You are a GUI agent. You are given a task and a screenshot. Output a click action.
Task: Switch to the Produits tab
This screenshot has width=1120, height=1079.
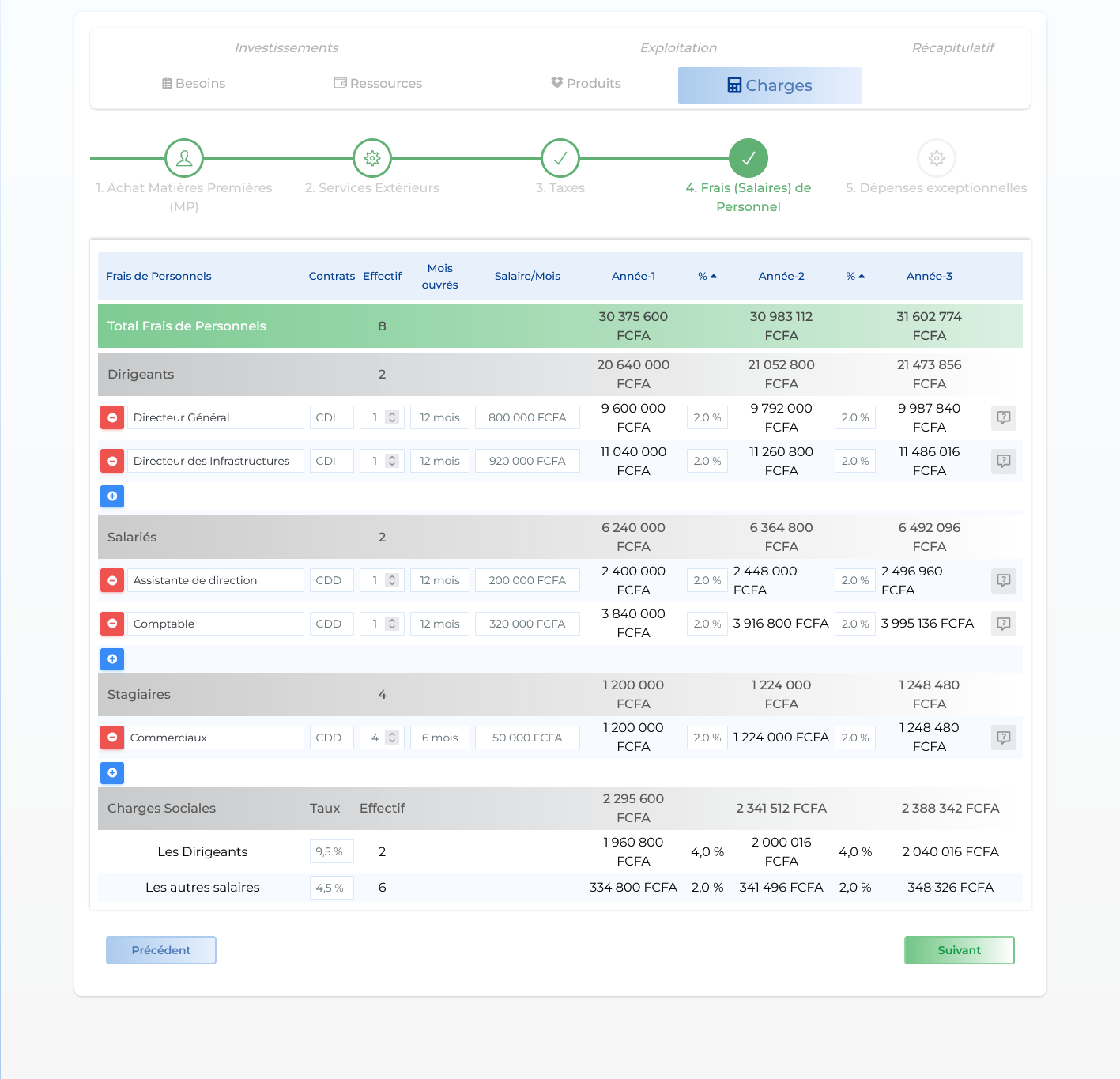tap(586, 83)
